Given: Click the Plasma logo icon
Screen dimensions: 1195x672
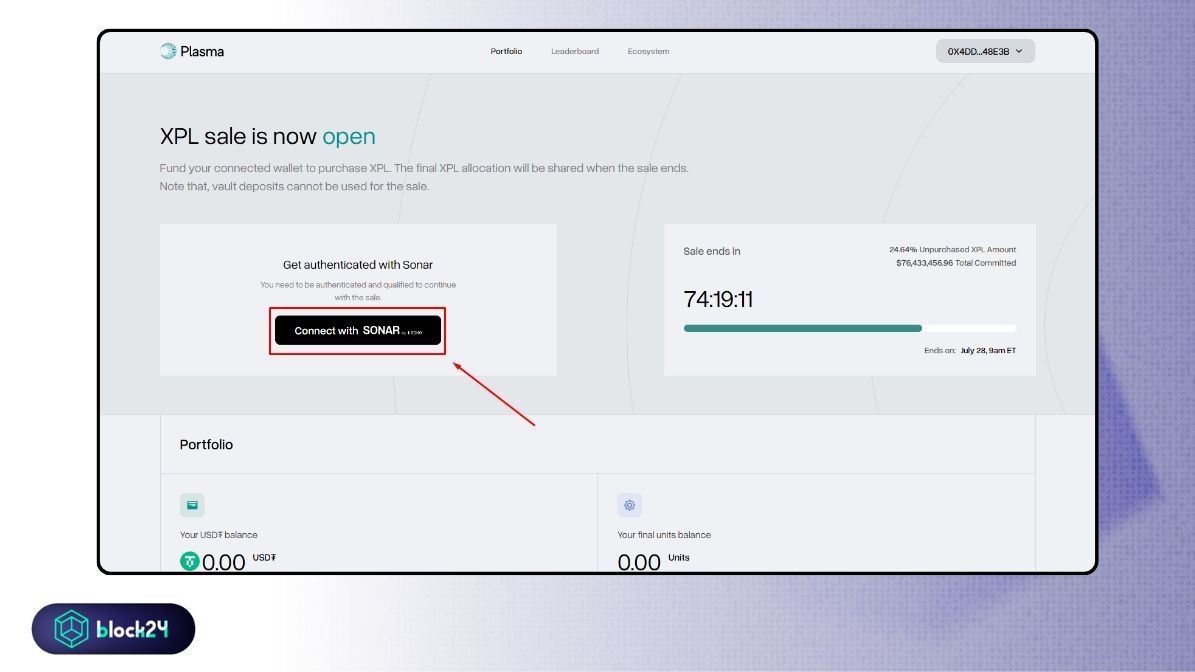Looking at the screenshot, I should pos(168,51).
